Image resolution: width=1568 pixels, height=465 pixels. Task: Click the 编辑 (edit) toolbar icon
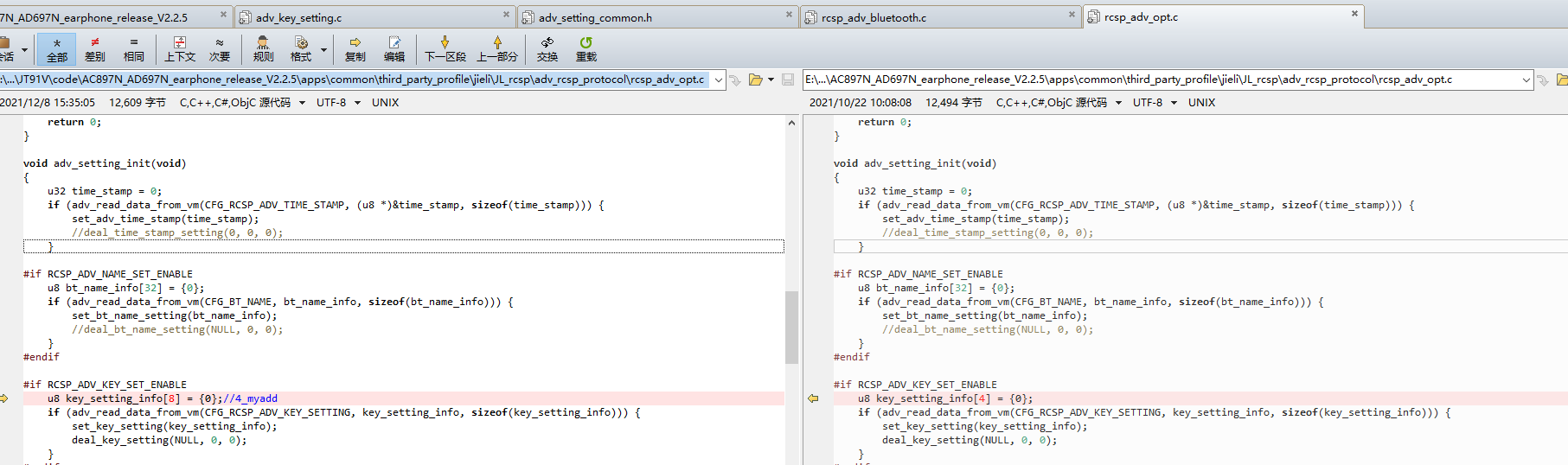click(394, 49)
